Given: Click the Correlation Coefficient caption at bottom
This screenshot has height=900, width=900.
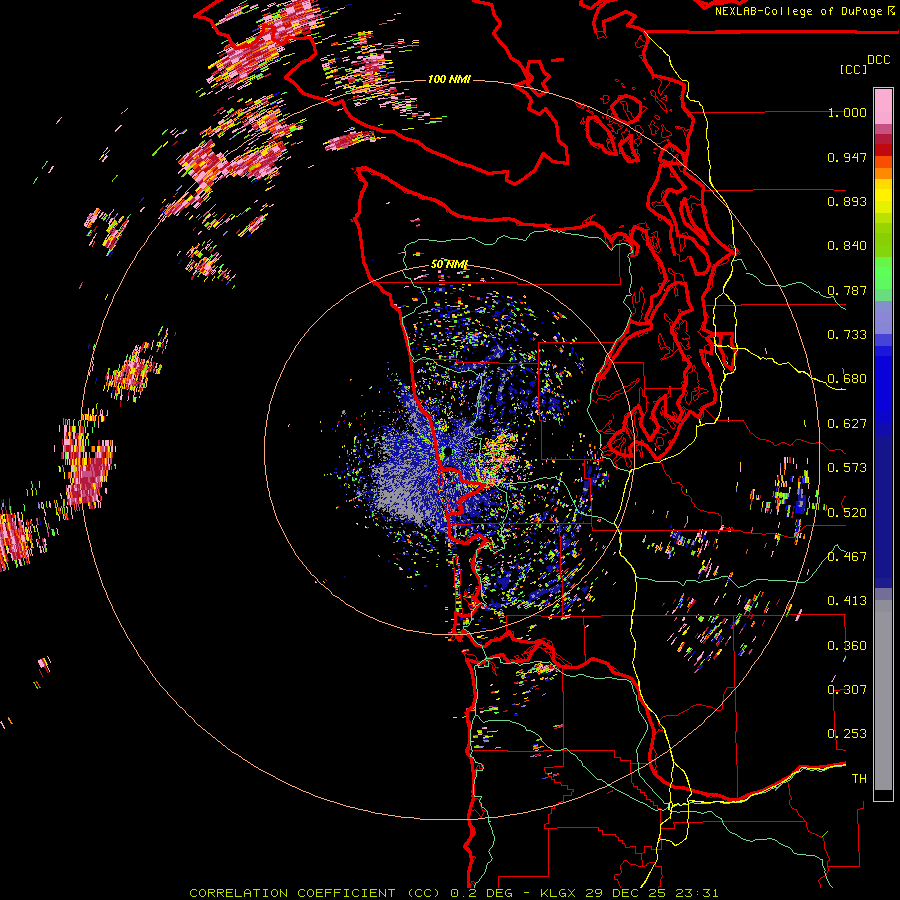Looking at the screenshot, I should pos(454,893).
